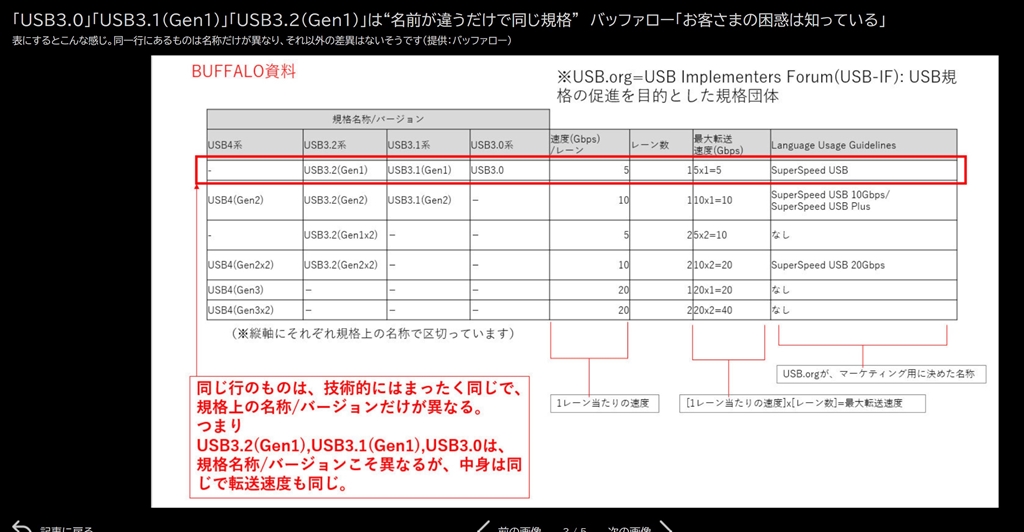This screenshot has height=532, width=1024.
Task: Click the back arrow icon to return to article
Action: (22, 526)
